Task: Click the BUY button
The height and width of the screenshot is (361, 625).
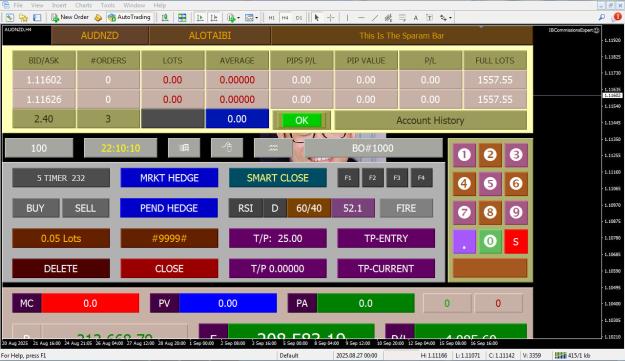Action: (x=35, y=208)
